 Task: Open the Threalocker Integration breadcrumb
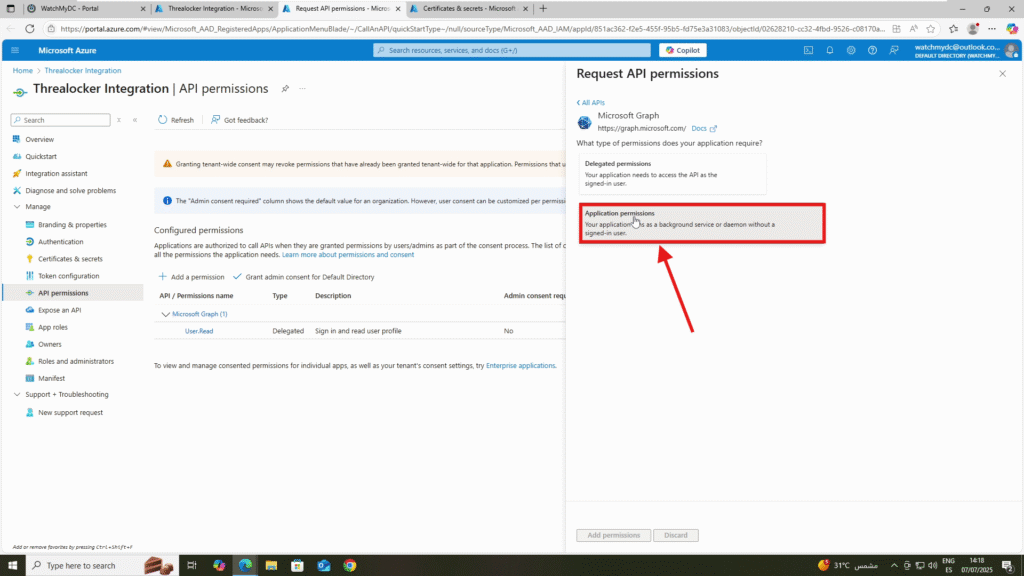click(83, 71)
